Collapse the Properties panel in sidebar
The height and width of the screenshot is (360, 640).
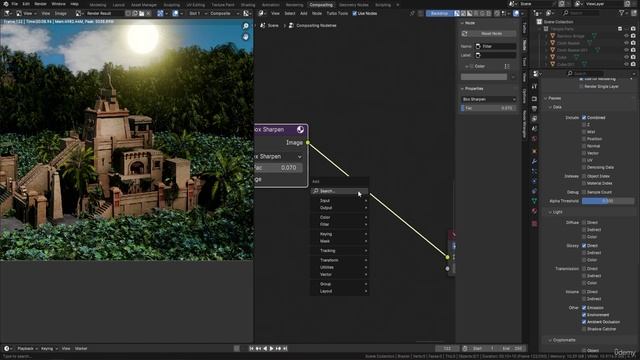click(472, 89)
